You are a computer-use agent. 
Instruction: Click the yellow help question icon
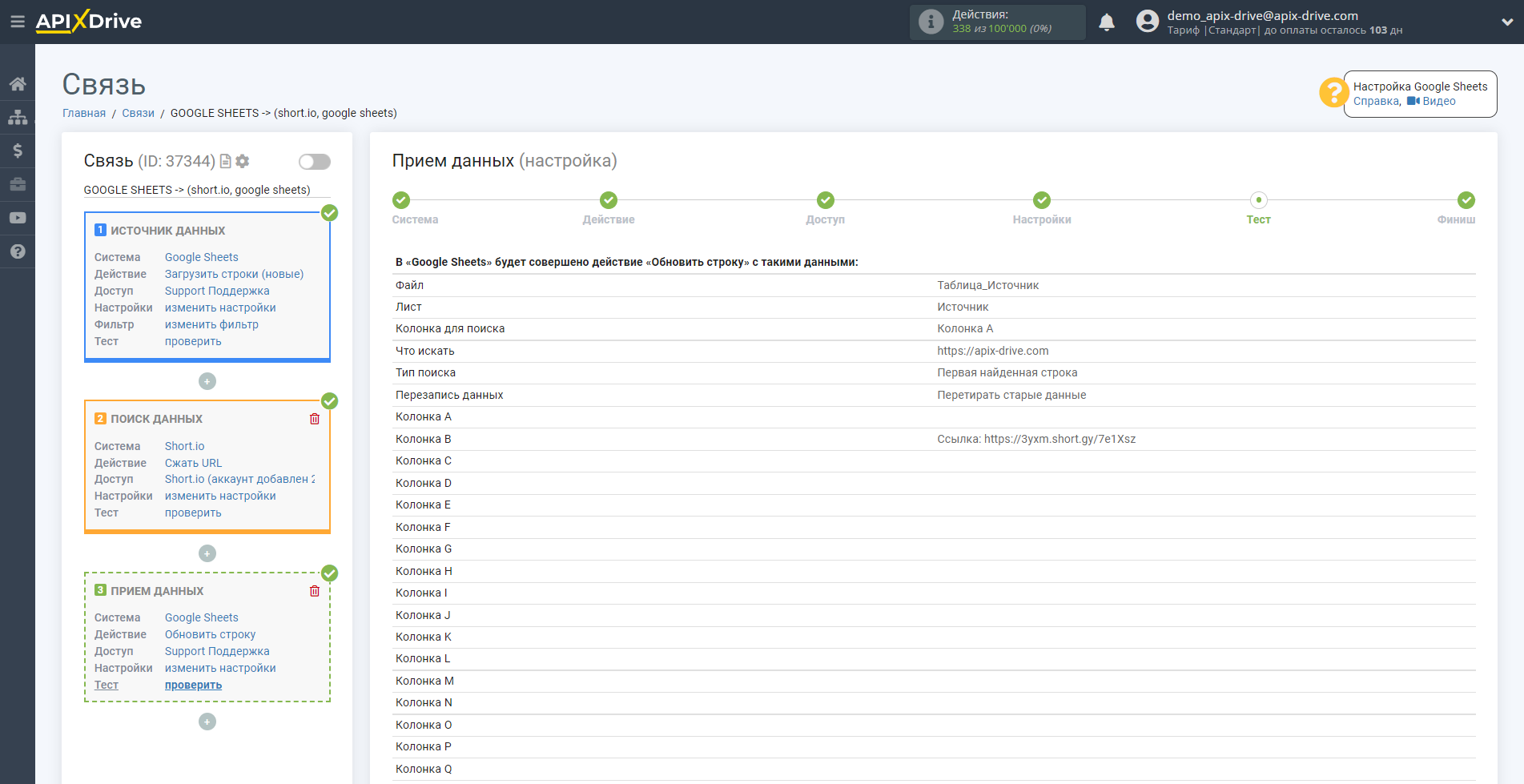1333,93
